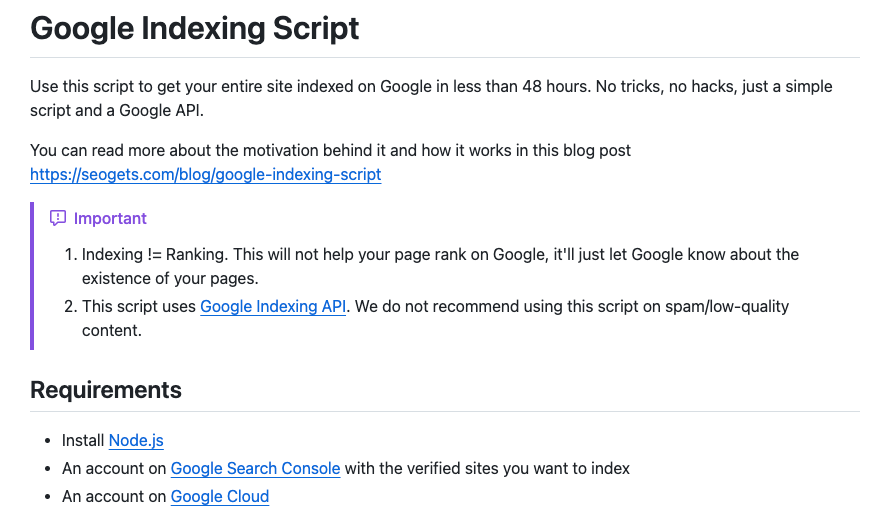Click the divider line under Requirements
This screenshot has height=516, width=884.
point(445,411)
